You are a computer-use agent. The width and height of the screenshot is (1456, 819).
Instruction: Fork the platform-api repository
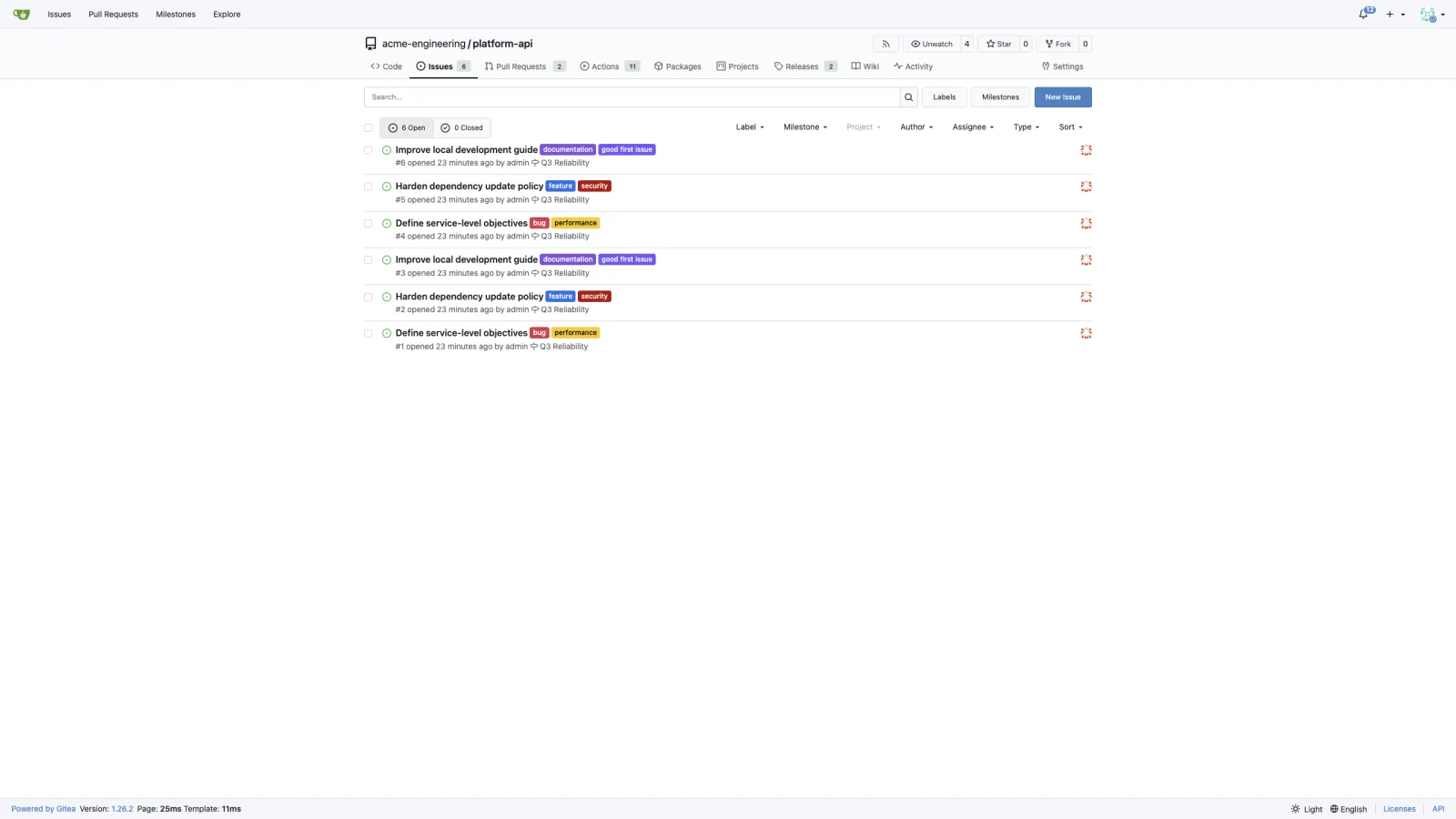click(1057, 44)
